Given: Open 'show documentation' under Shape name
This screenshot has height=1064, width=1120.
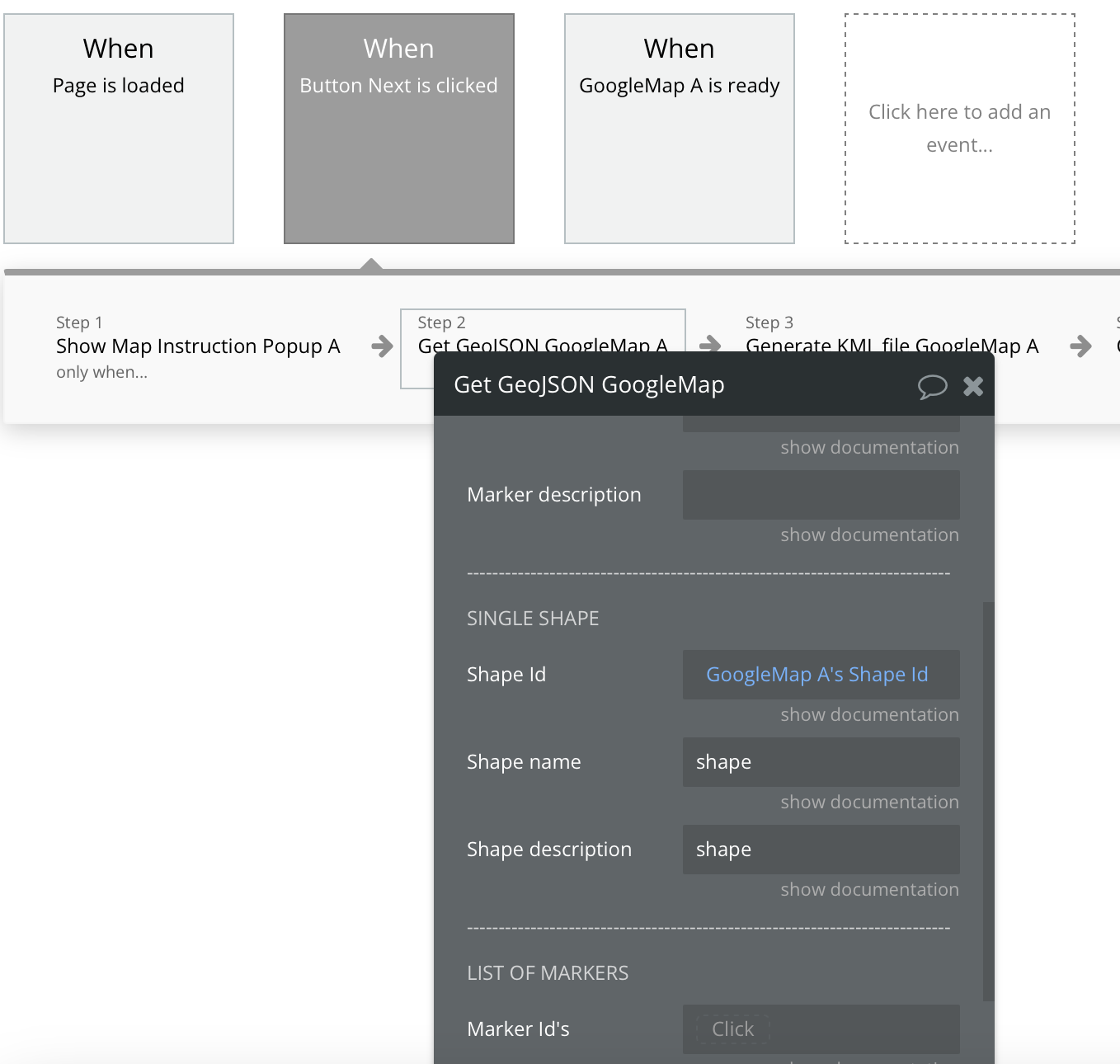Looking at the screenshot, I should click(869, 802).
